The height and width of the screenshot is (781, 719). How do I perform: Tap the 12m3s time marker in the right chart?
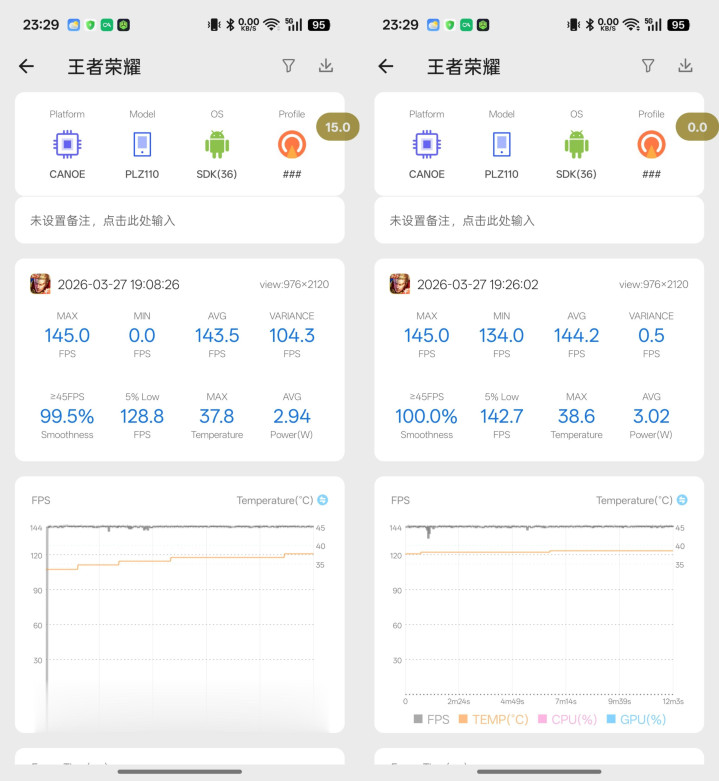(x=673, y=701)
